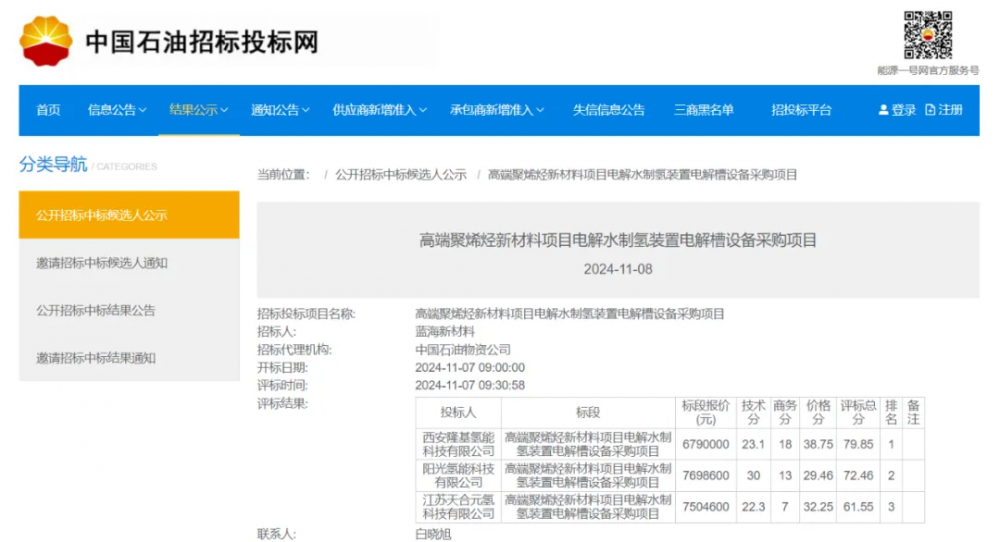Click the login user icon
Viewport: 1000px width, 542px height.
pos(883,110)
